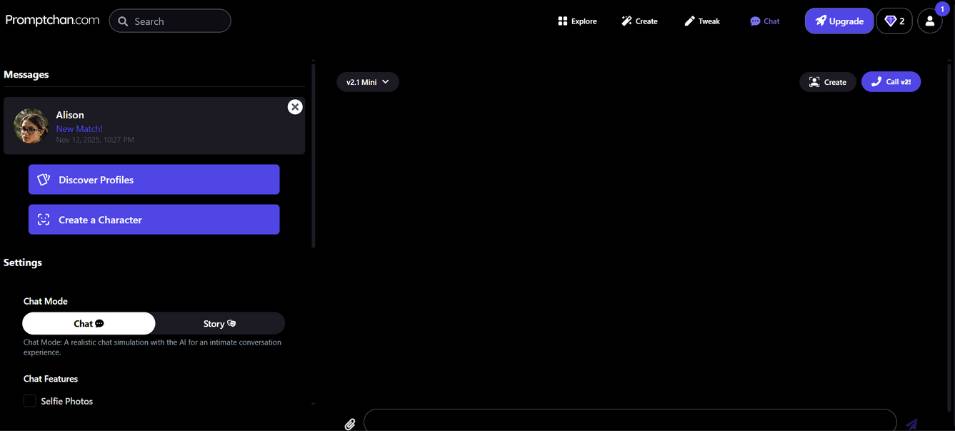
Task: Select the Chat mode option
Action: [89, 324]
